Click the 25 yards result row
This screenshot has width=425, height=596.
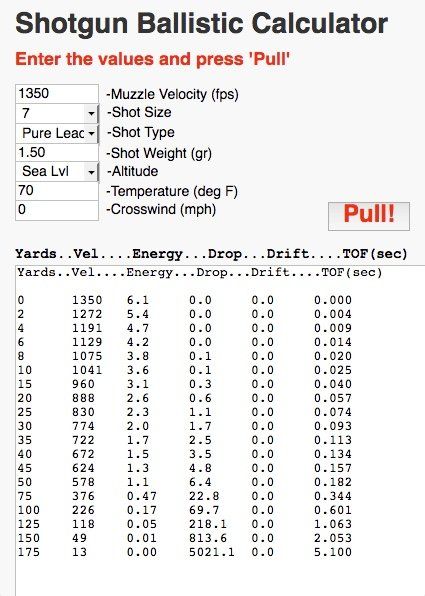[185, 412]
